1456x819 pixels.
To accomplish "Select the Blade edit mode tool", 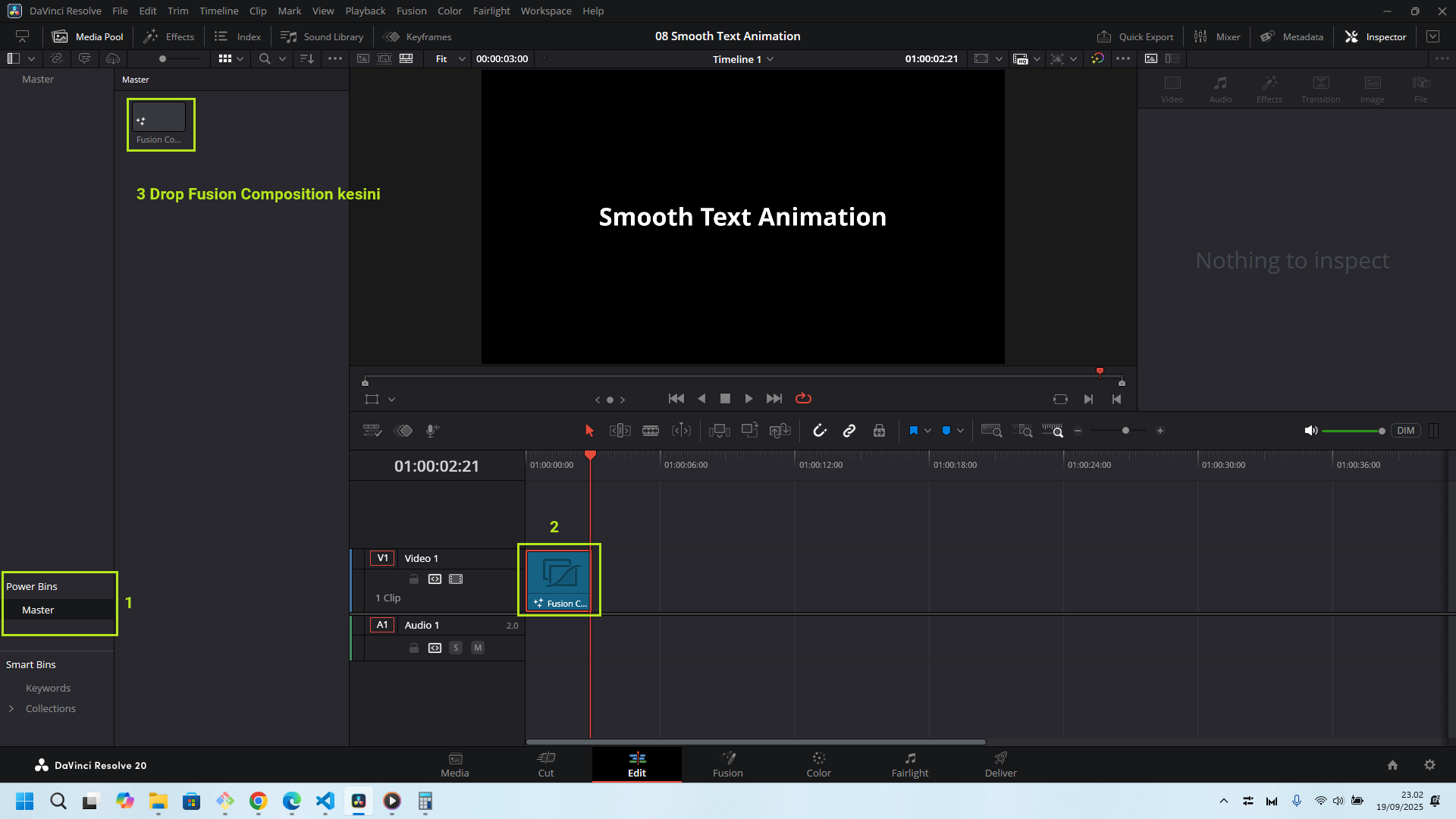I will coord(651,431).
